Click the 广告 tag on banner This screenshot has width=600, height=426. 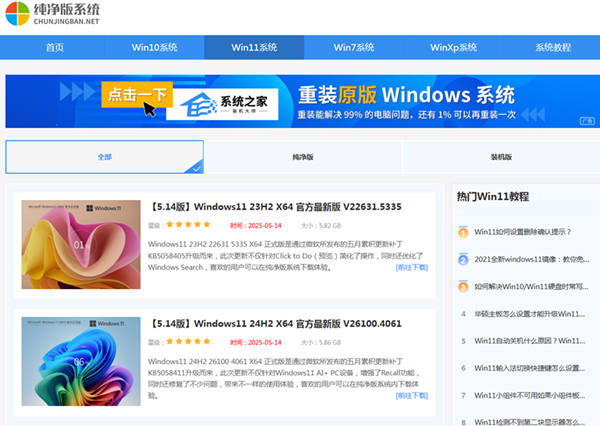[x=586, y=120]
